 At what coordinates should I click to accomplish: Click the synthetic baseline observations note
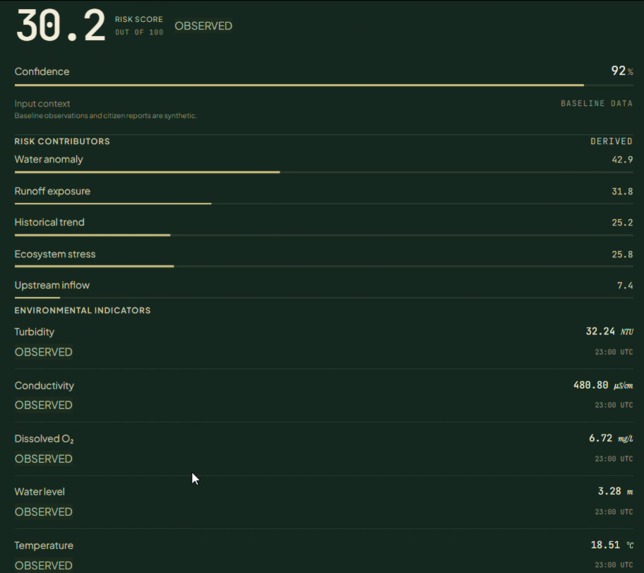pyautogui.click(x=106, y=116)
